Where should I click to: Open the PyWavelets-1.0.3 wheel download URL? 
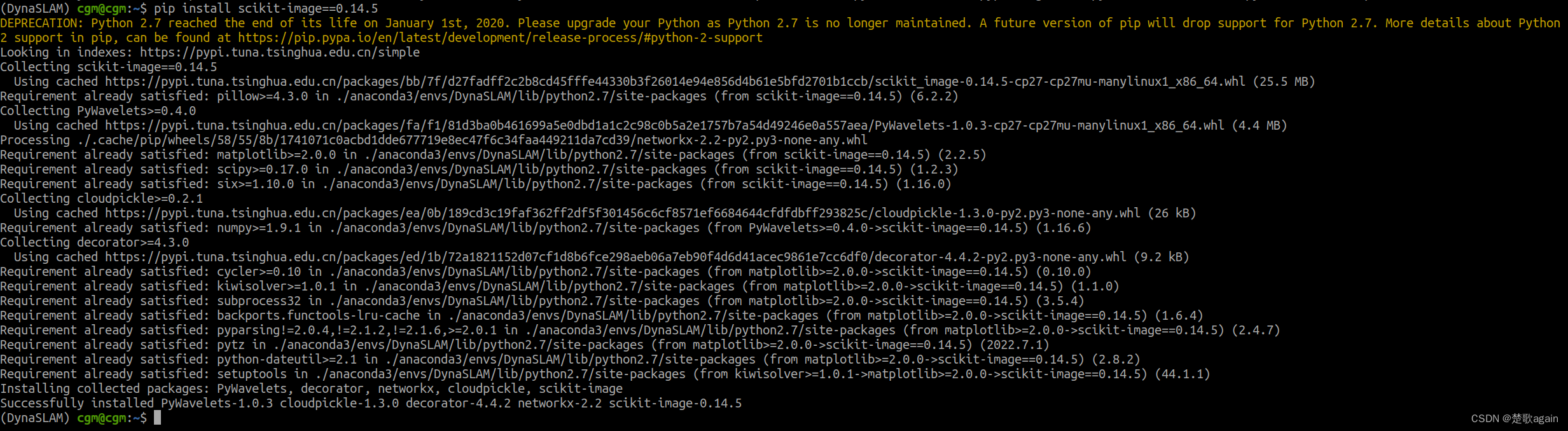664,125
